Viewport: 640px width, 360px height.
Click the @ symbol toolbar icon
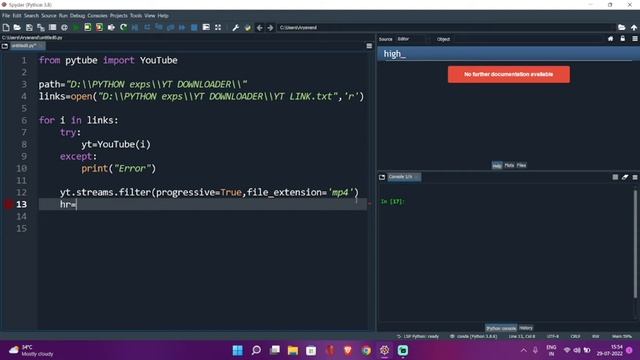[x=64, y=27]
